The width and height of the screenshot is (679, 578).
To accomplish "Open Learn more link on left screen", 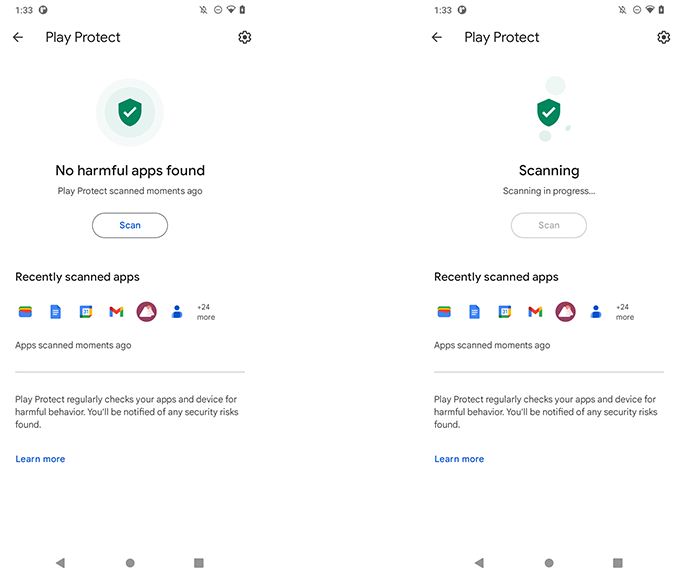I will [40, 459].
